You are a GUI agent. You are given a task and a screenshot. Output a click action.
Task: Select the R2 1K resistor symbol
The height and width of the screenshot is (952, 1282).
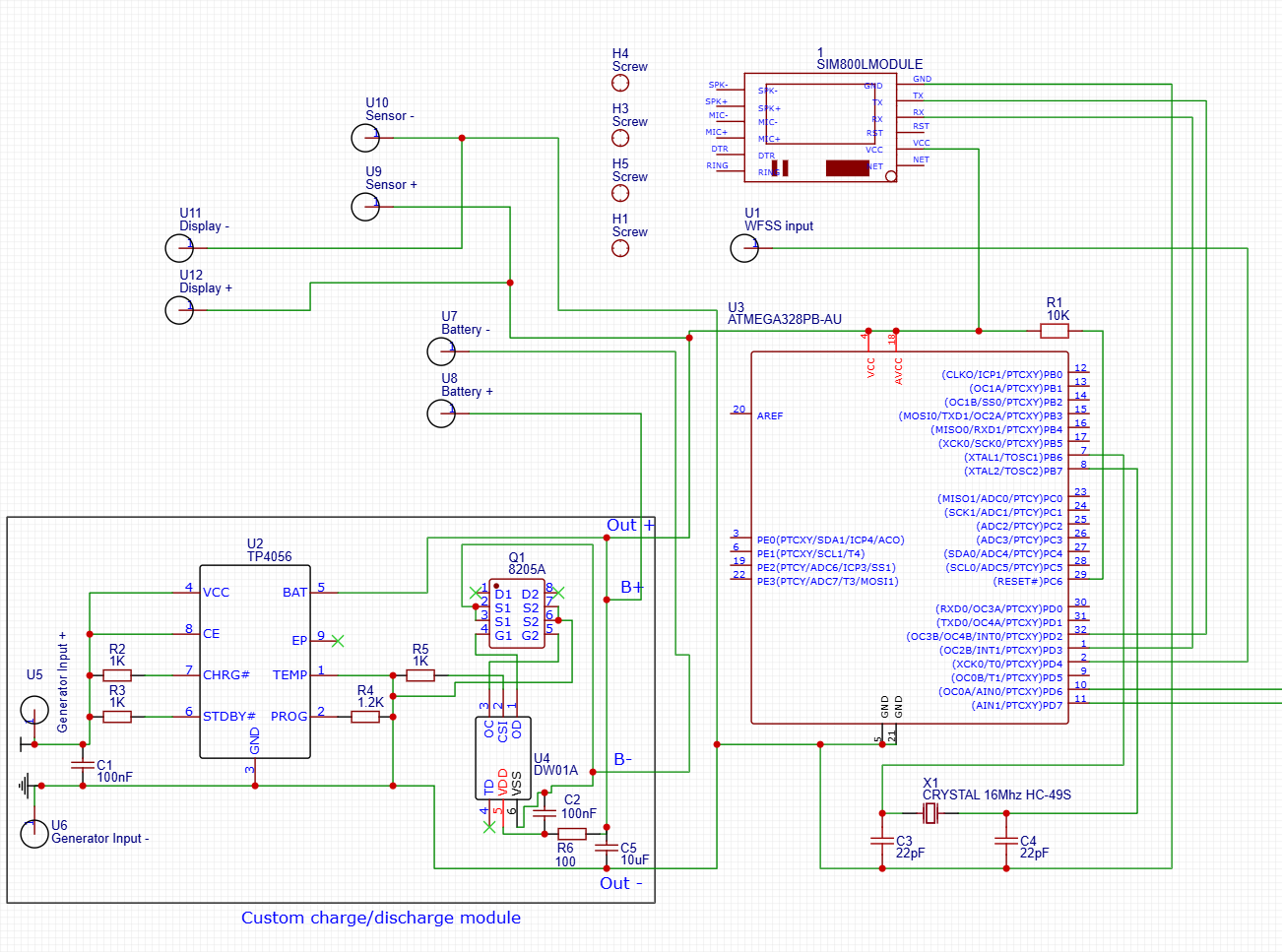117,675
